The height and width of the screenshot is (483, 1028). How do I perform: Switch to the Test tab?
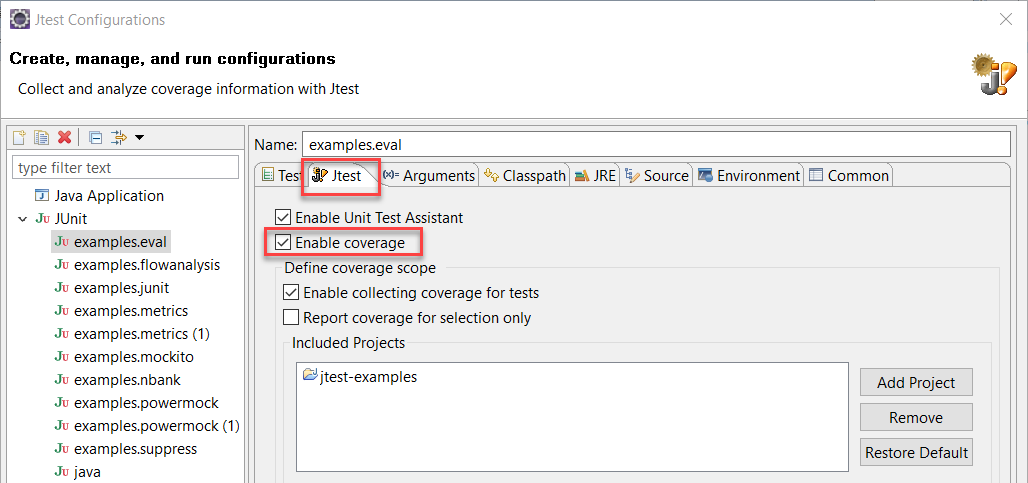click(x=281, y=176)
